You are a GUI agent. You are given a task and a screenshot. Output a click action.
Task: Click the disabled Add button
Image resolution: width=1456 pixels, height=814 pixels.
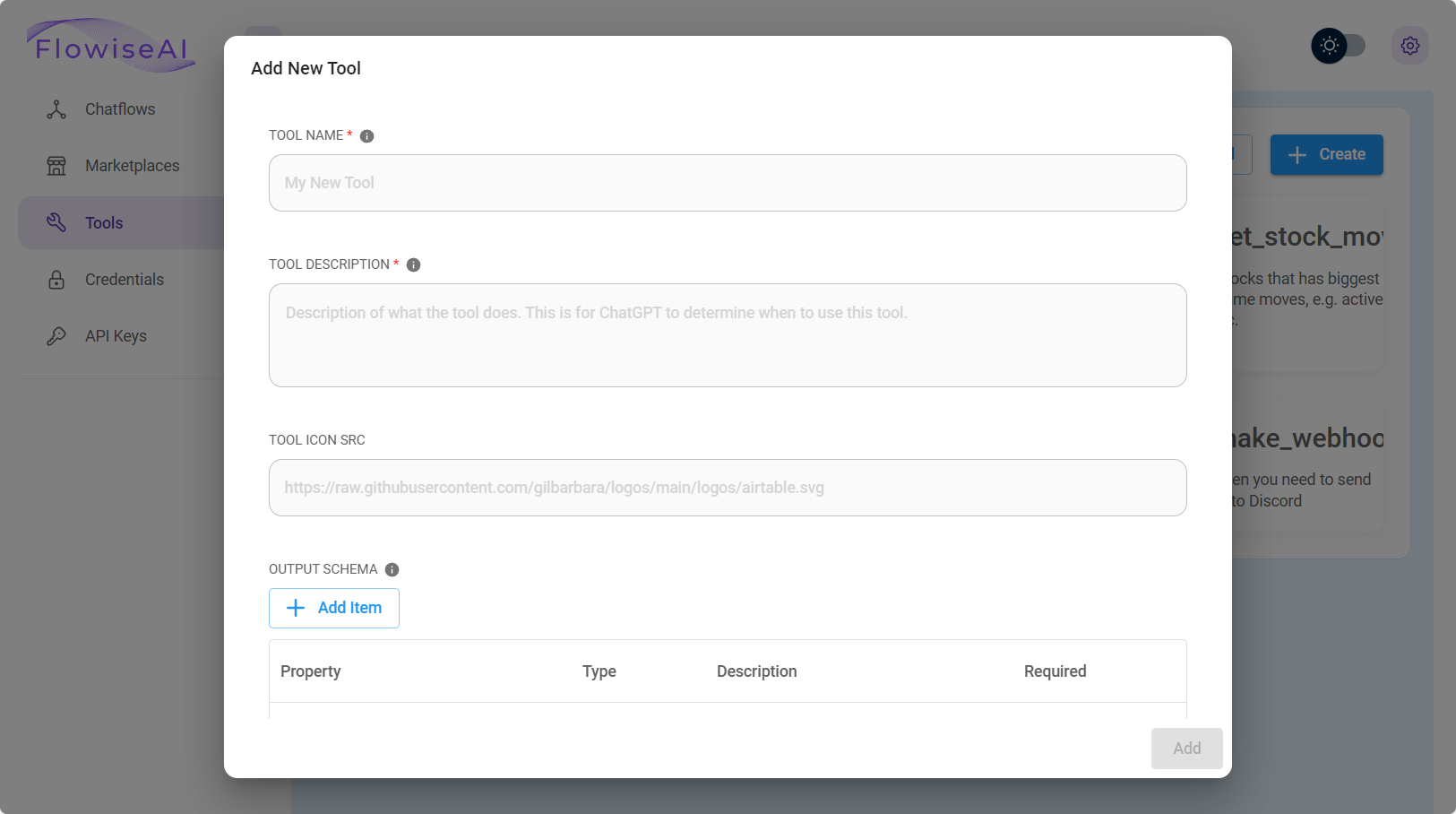click(1186, 748)
